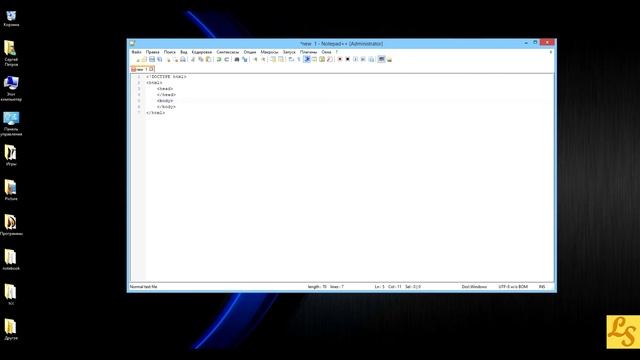This screenshot has width=640, height=360.
Task: Click the Redo toolbar icon
Action: point(227,60)
